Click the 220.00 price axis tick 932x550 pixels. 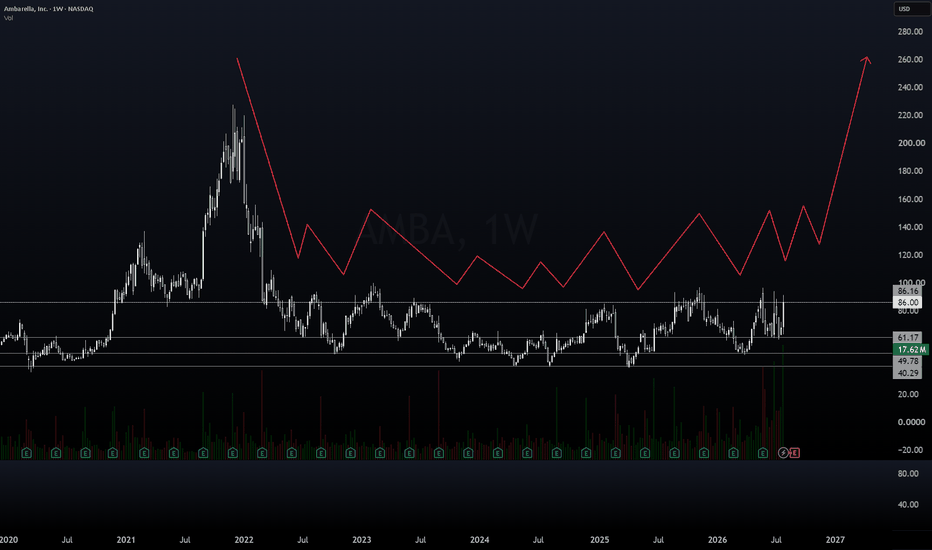click(x=910, y=115)
